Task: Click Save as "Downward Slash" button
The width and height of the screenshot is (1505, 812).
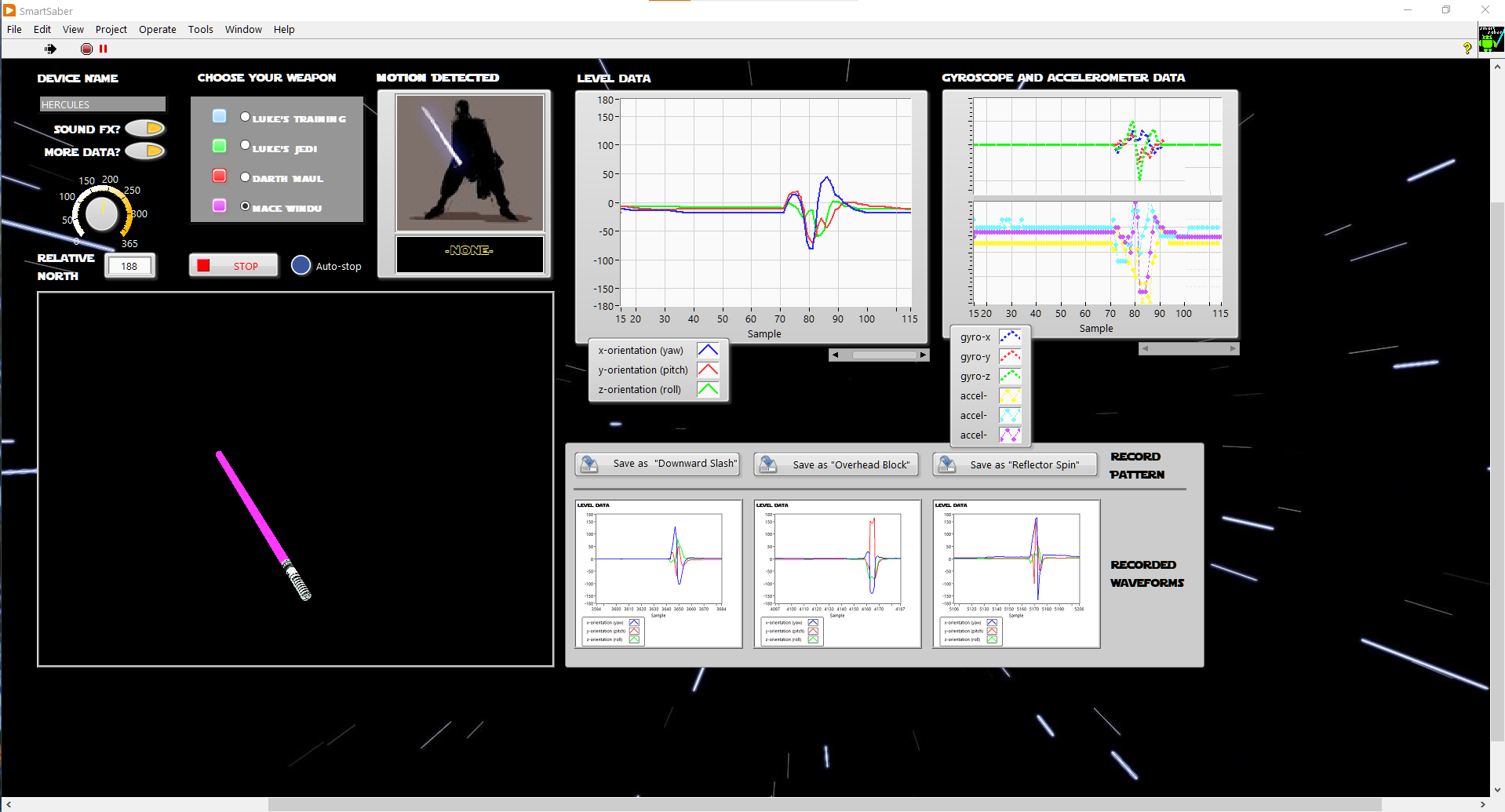Action: (658, 464)
